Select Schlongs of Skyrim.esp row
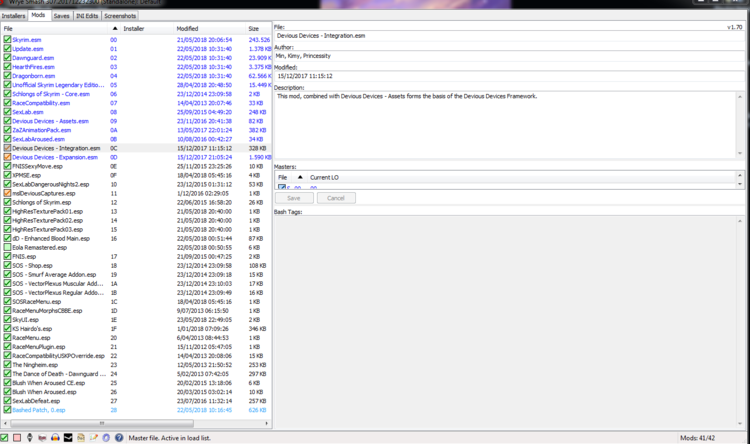The image size is (750, 444). click(x=136, y=202)
